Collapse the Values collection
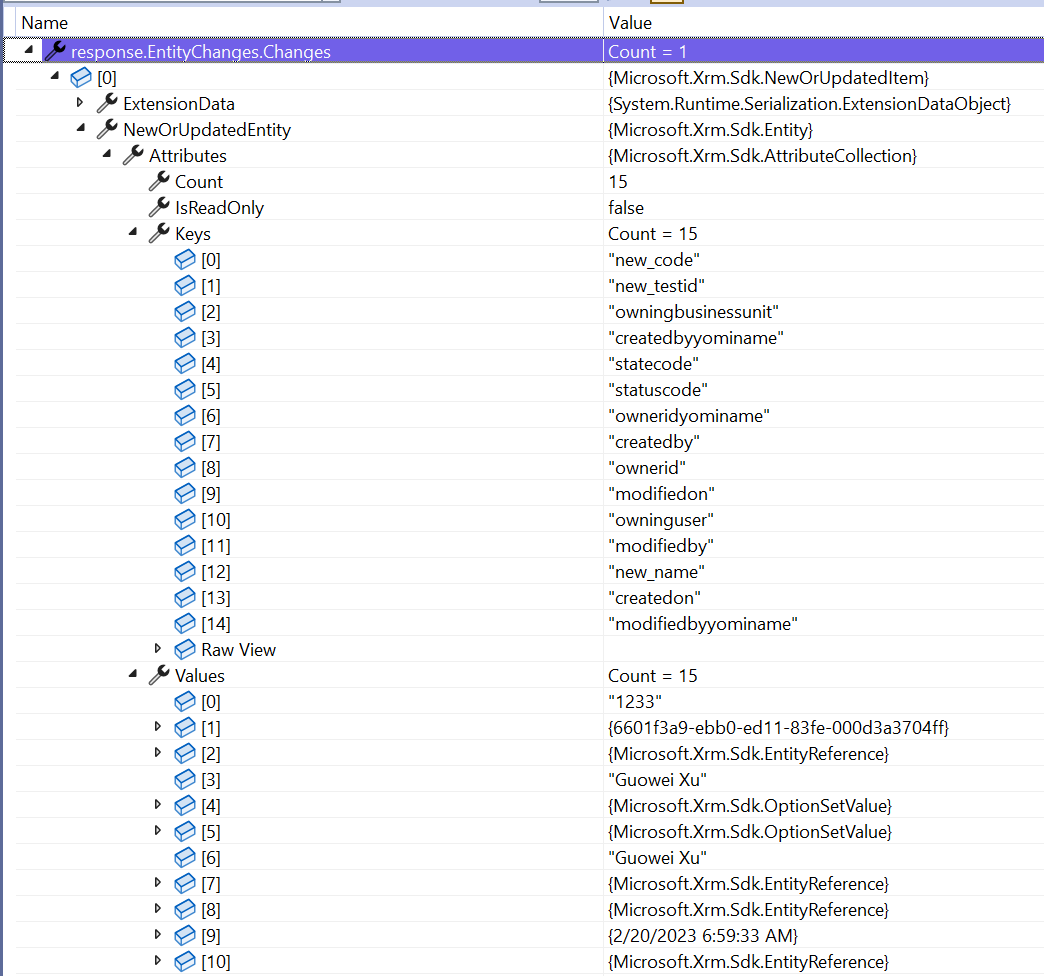1044x976 pixels. (132, 673)
